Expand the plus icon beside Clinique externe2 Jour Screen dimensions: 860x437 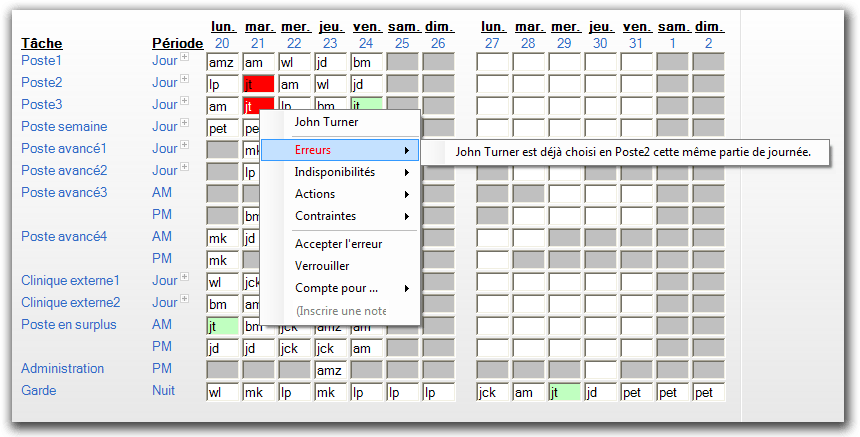185,299
